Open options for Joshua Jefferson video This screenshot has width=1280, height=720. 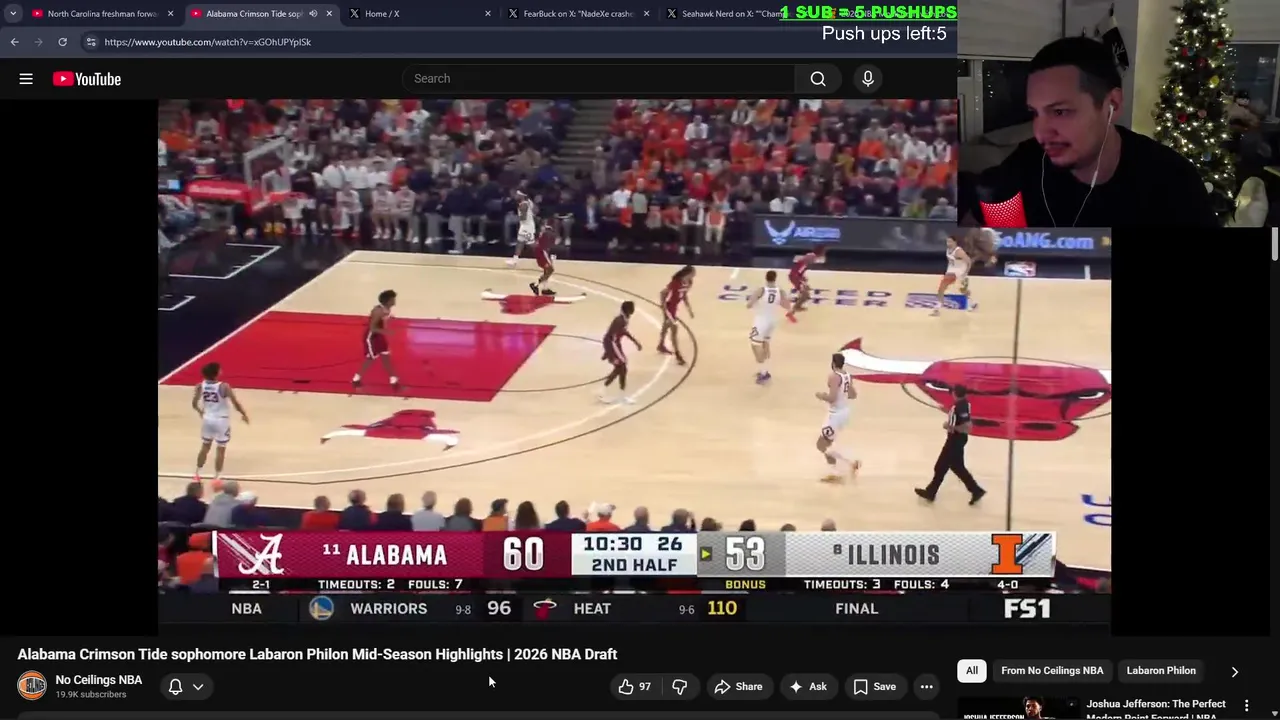[x=1246, y=706]
